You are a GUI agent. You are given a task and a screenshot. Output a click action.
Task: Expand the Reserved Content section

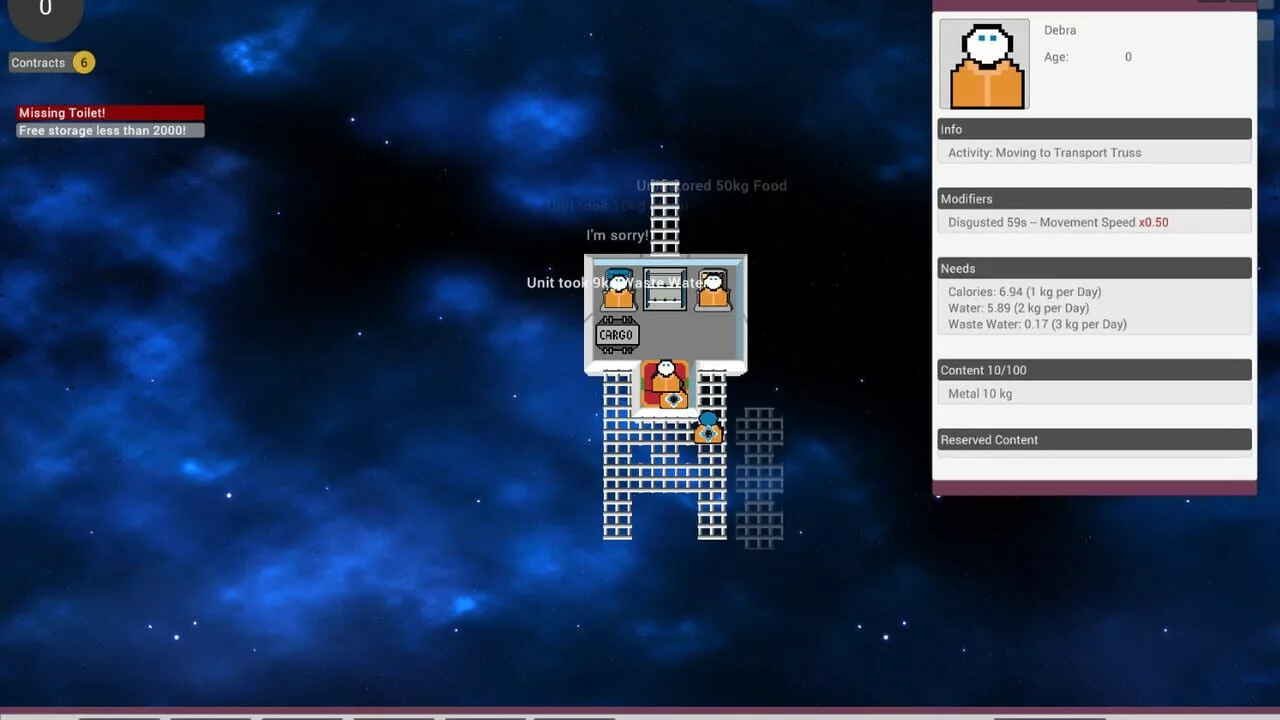click(1094, 440)
